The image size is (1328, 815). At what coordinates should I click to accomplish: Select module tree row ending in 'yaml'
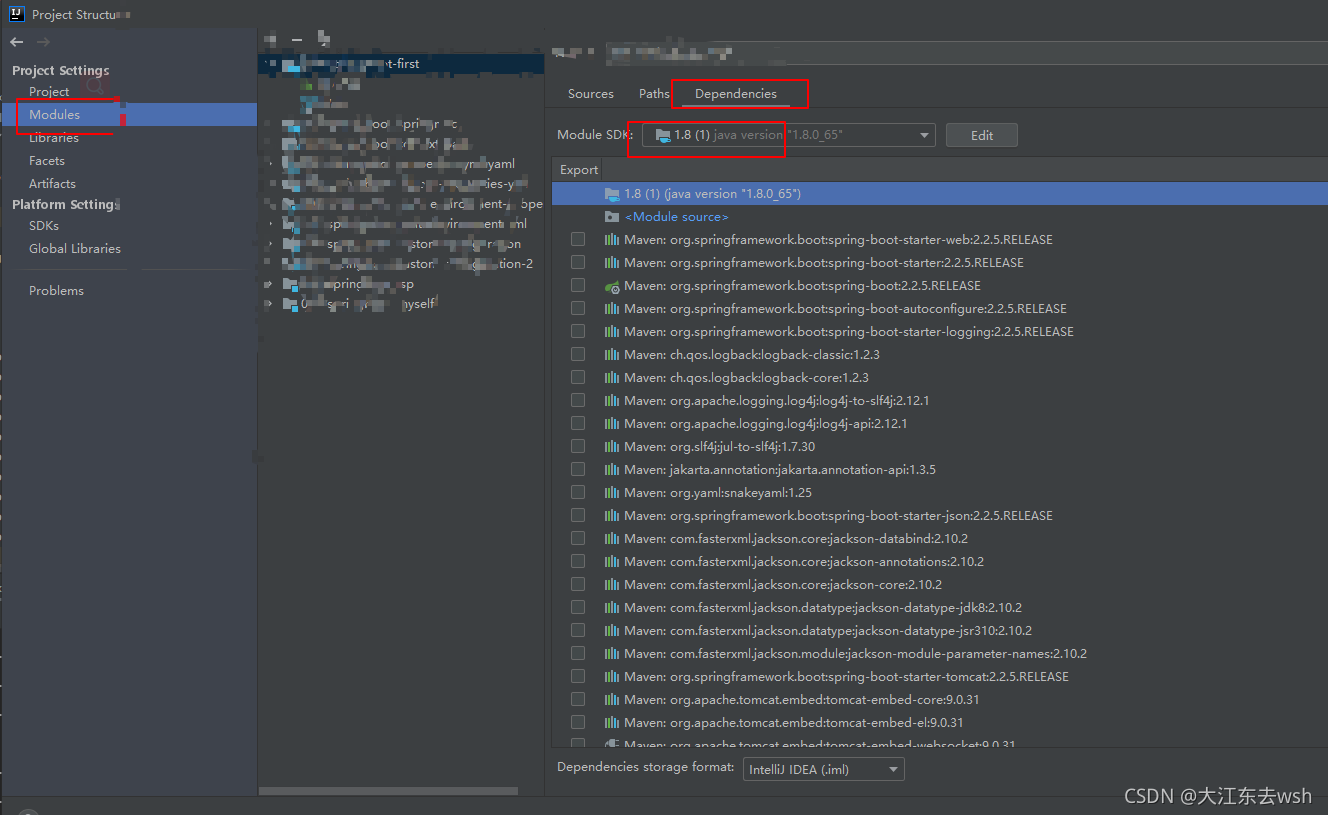(x=400, y=164)
